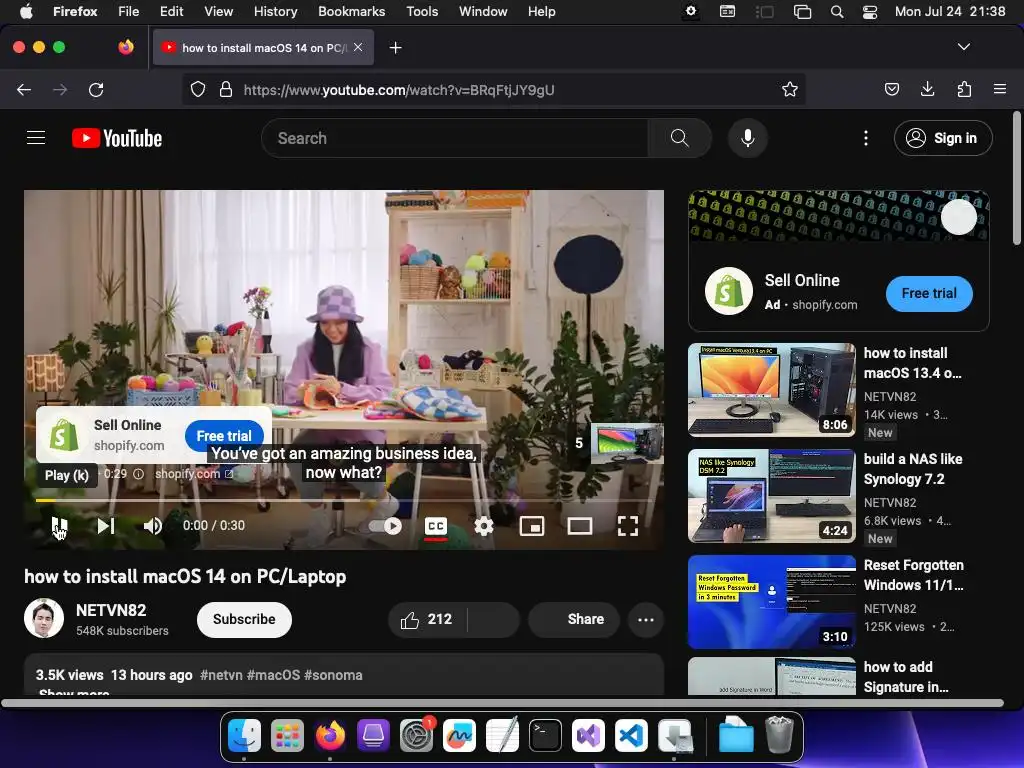Open Launchpad from the Dock

point(287,735)
